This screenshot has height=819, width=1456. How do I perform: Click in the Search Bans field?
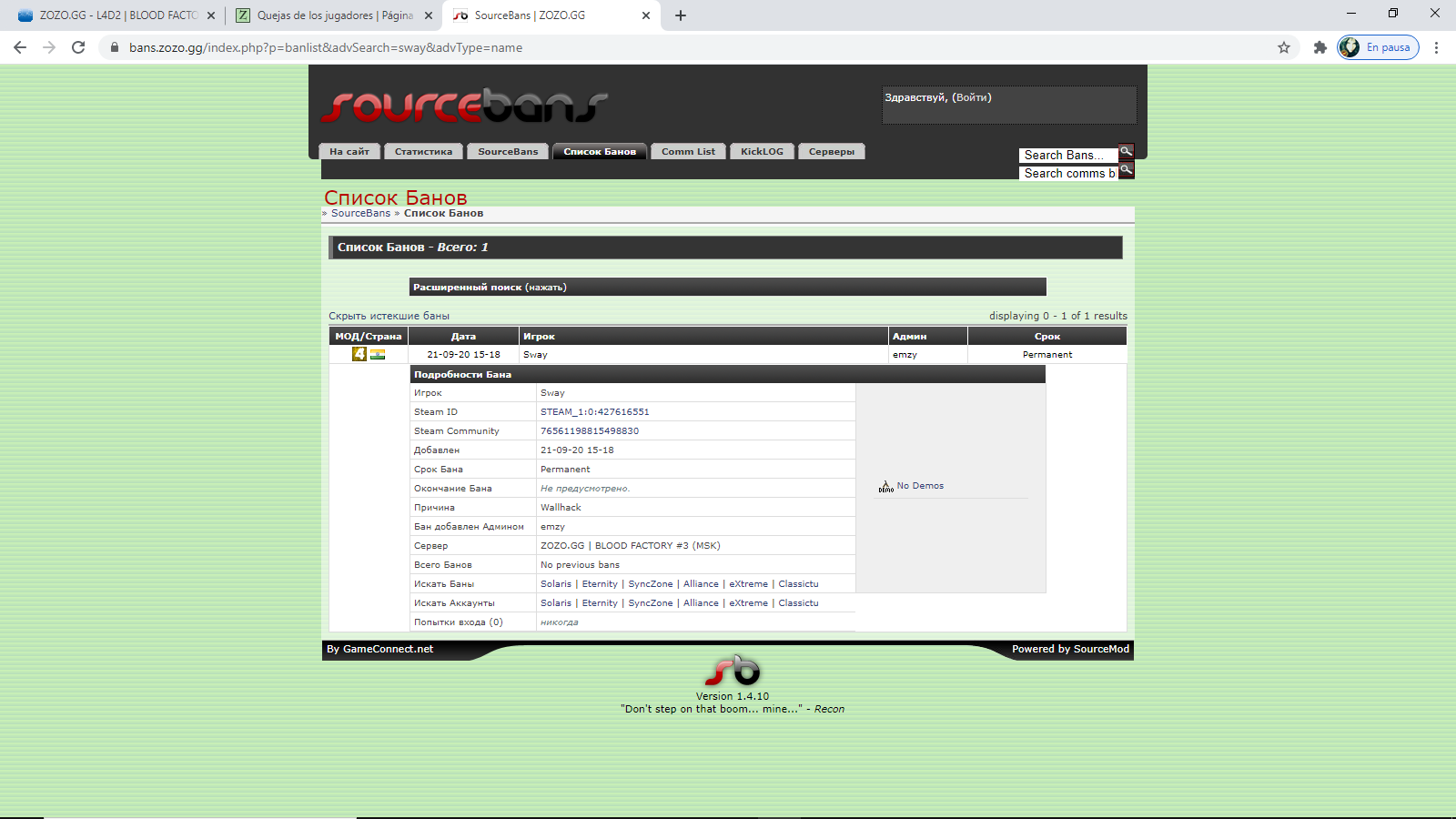[1068, 155]
